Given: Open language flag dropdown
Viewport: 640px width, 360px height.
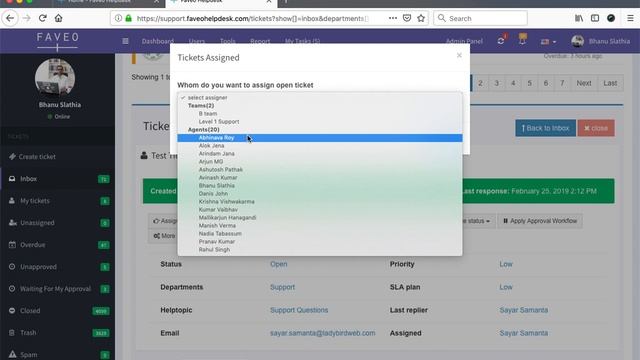Looking at the screenshot, I should click(x=548, y=42).
